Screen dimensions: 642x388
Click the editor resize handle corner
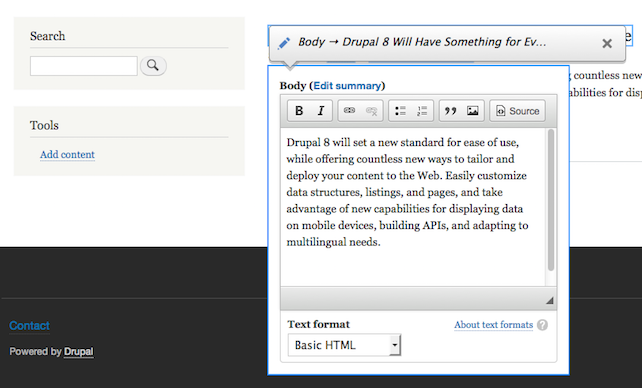click(549, 301)
